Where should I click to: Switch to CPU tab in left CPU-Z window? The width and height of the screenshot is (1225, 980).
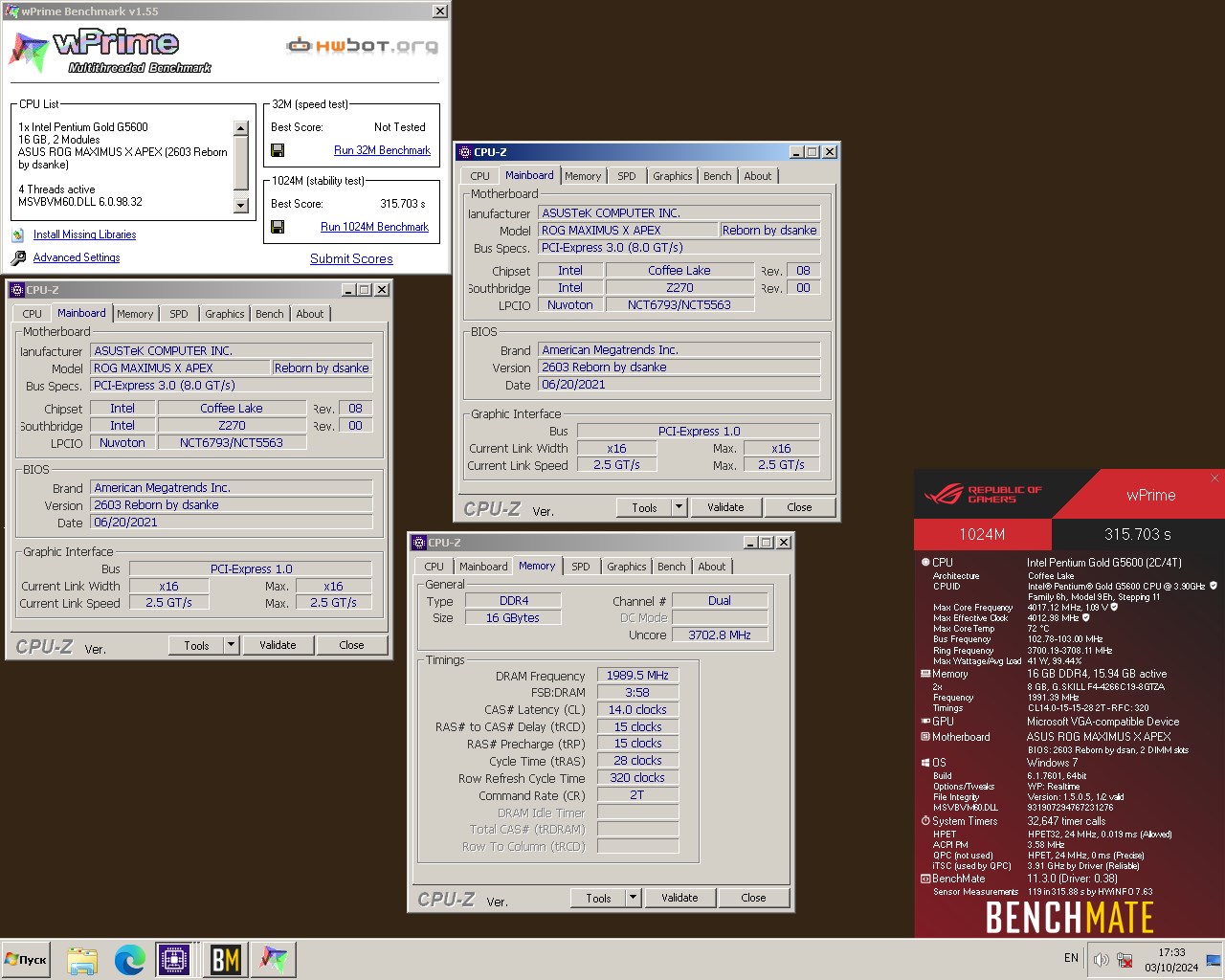pyautogui.click(x=33, y=314)
